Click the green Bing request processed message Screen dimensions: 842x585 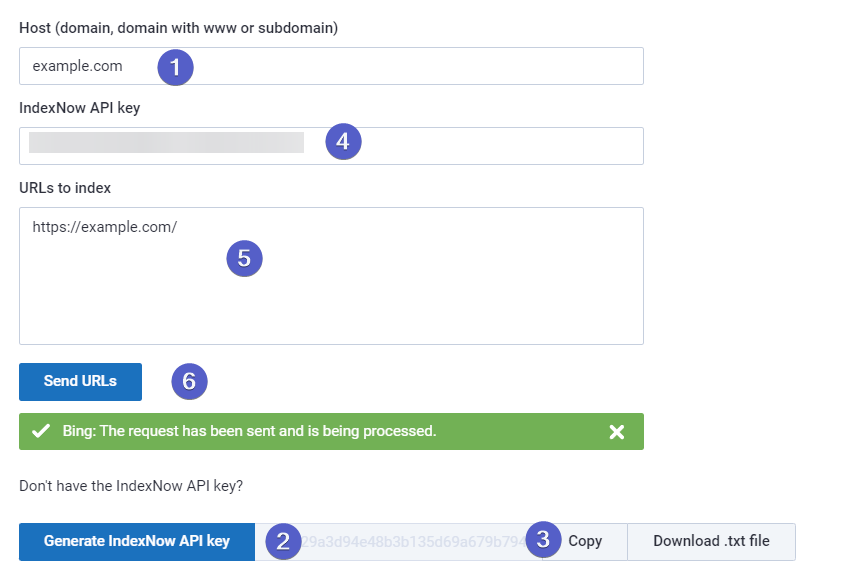tap(249, 431)
